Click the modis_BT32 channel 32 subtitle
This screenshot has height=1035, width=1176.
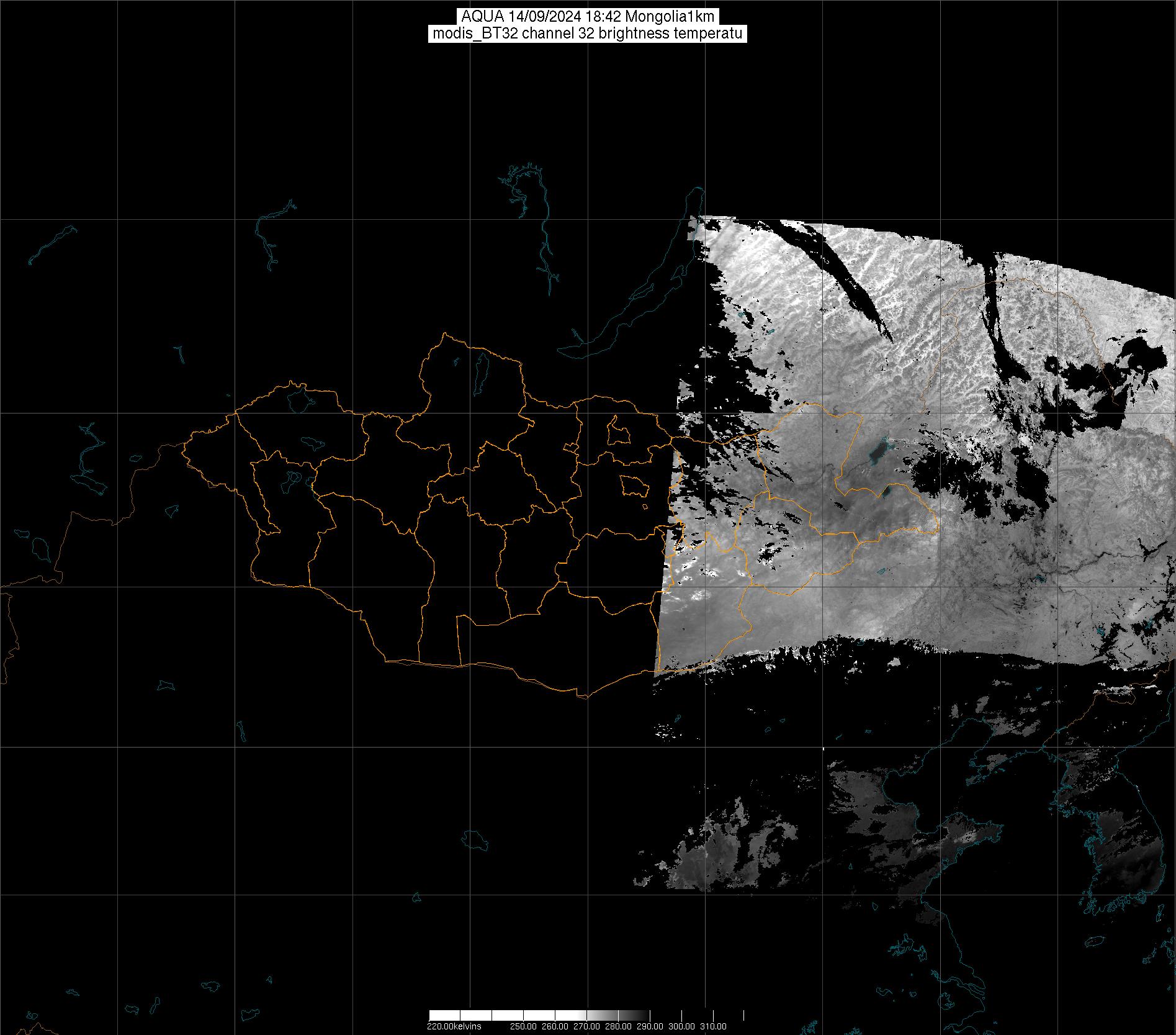(587, 34)
